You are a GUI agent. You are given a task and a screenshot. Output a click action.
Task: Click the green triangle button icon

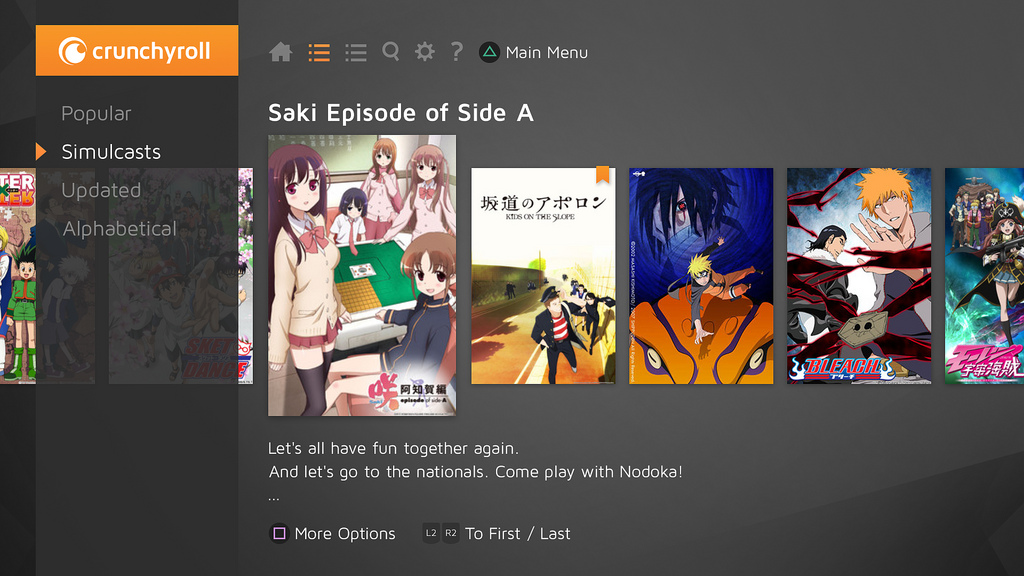489,52
